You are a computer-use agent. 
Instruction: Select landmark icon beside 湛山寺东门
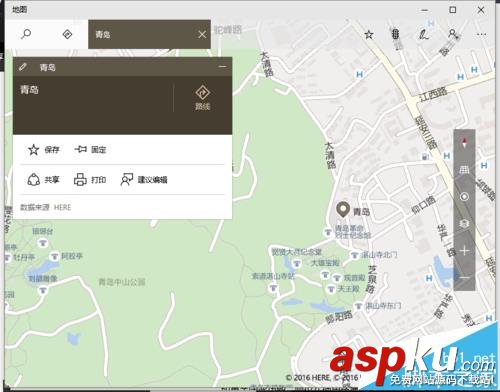(x=358, y=305)
